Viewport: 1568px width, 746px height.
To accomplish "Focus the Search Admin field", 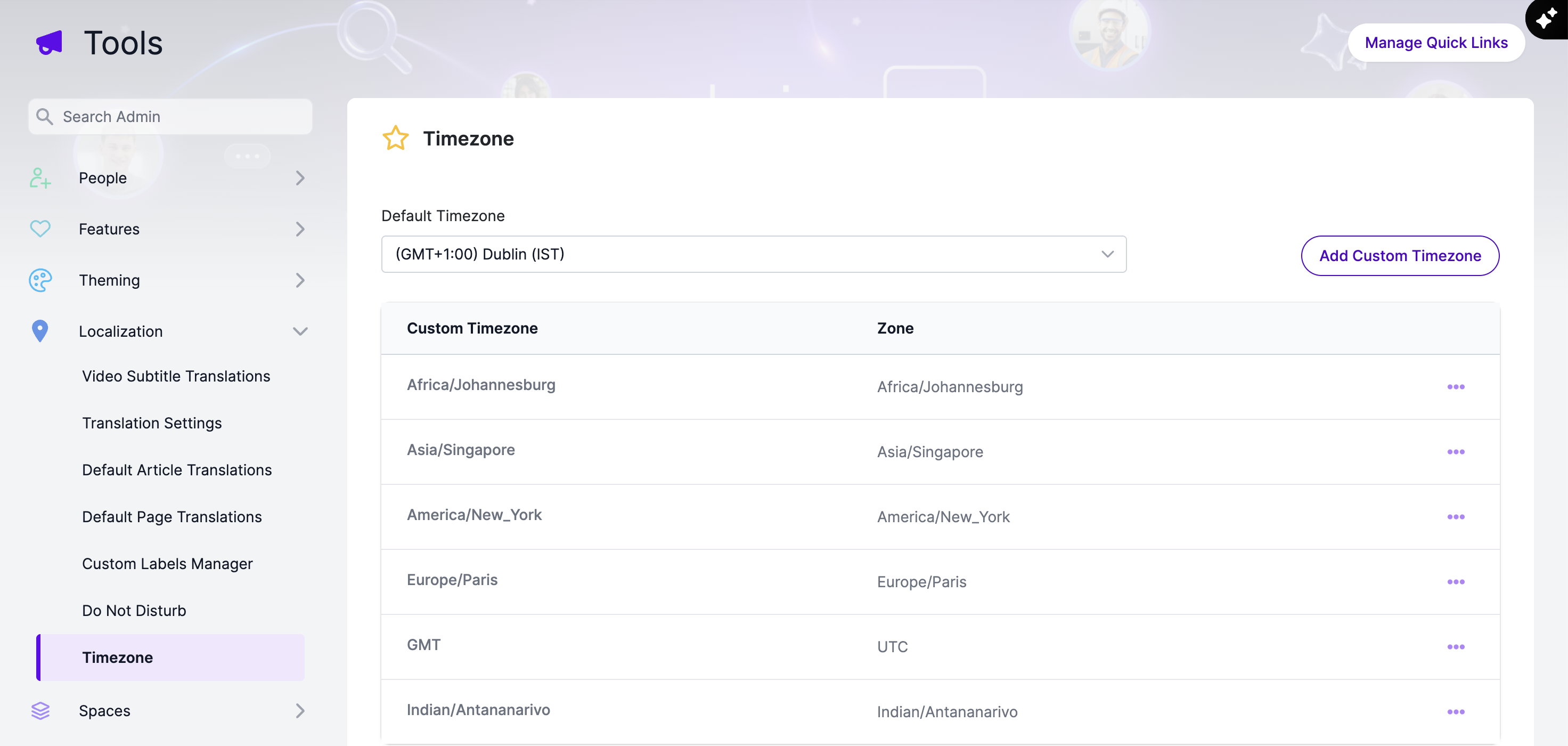I will tap(170, 116).
